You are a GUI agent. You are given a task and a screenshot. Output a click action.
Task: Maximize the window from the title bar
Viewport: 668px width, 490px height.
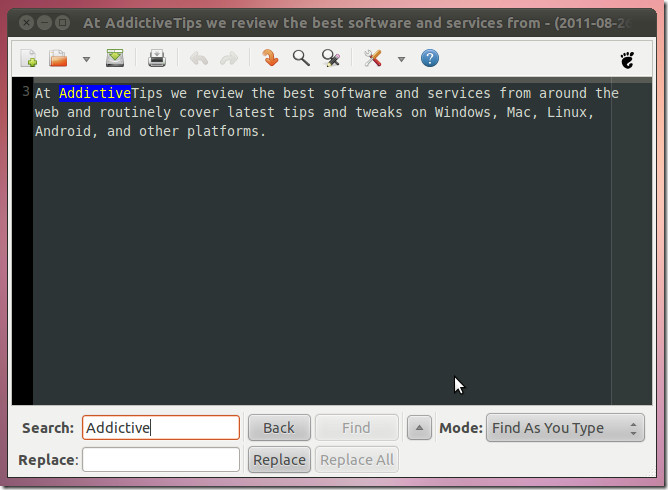(62, 23)
